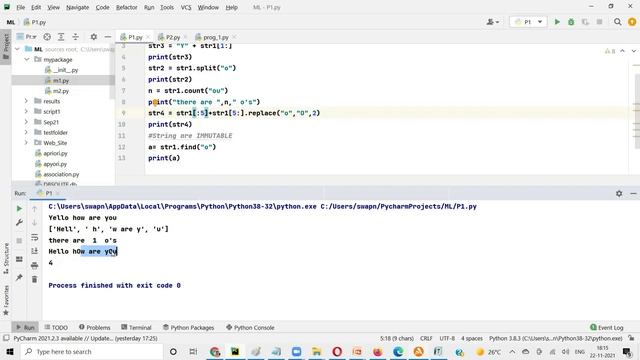Click Expand All icon in Project panel

pos(61,37)
